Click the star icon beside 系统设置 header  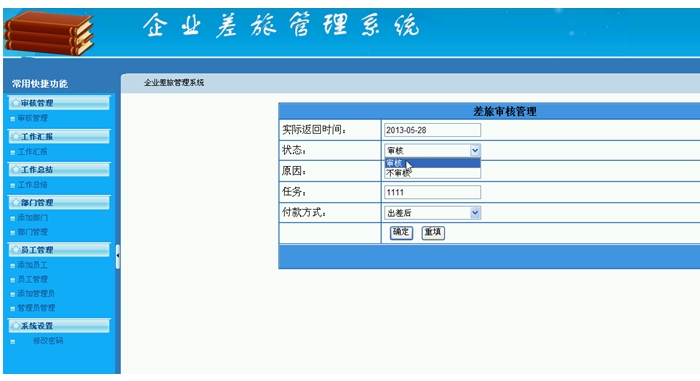[16, 326]
